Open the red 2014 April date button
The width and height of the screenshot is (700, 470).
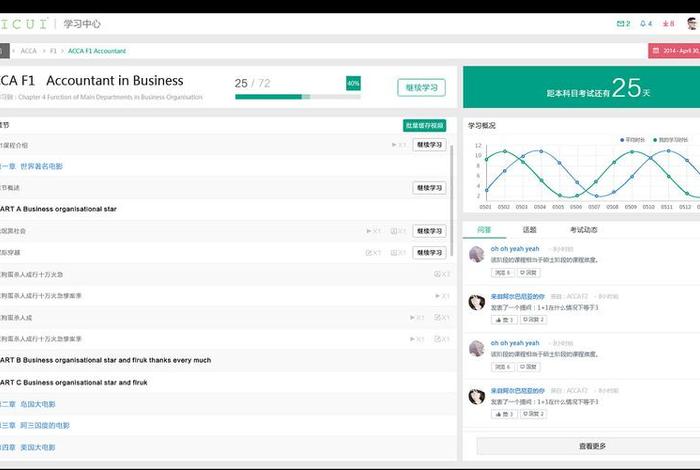(674, 51)
